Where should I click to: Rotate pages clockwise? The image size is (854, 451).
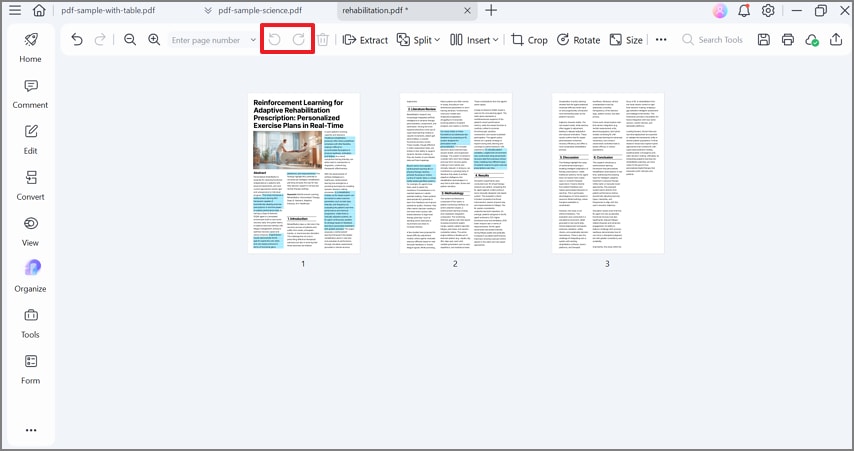(298, 40)
